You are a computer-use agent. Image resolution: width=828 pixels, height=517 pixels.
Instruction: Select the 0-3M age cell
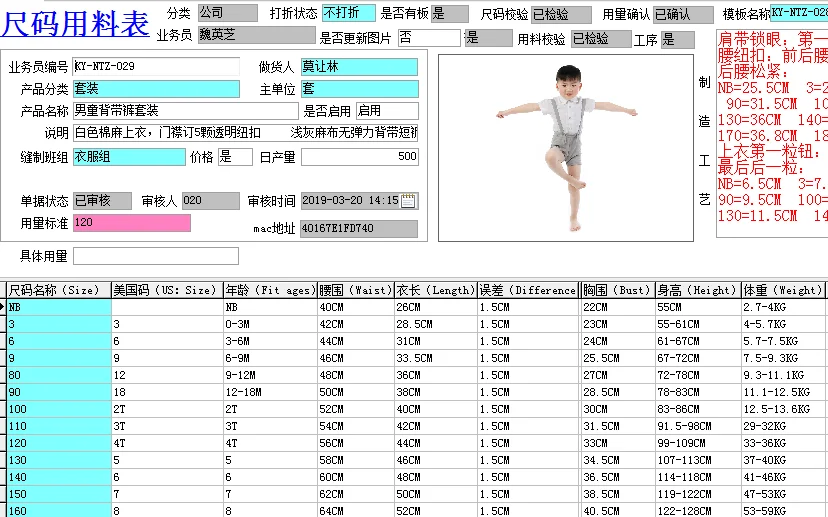[x=270, y=324]
